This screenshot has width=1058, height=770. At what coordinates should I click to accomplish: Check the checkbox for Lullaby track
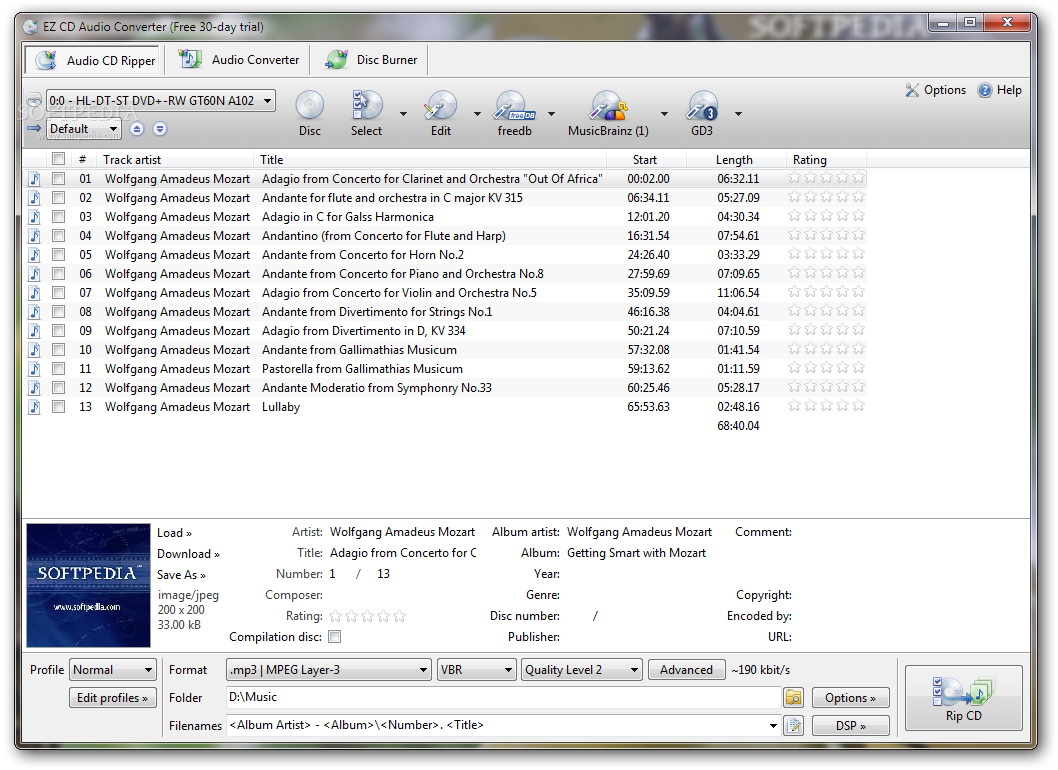coord(59,407)
